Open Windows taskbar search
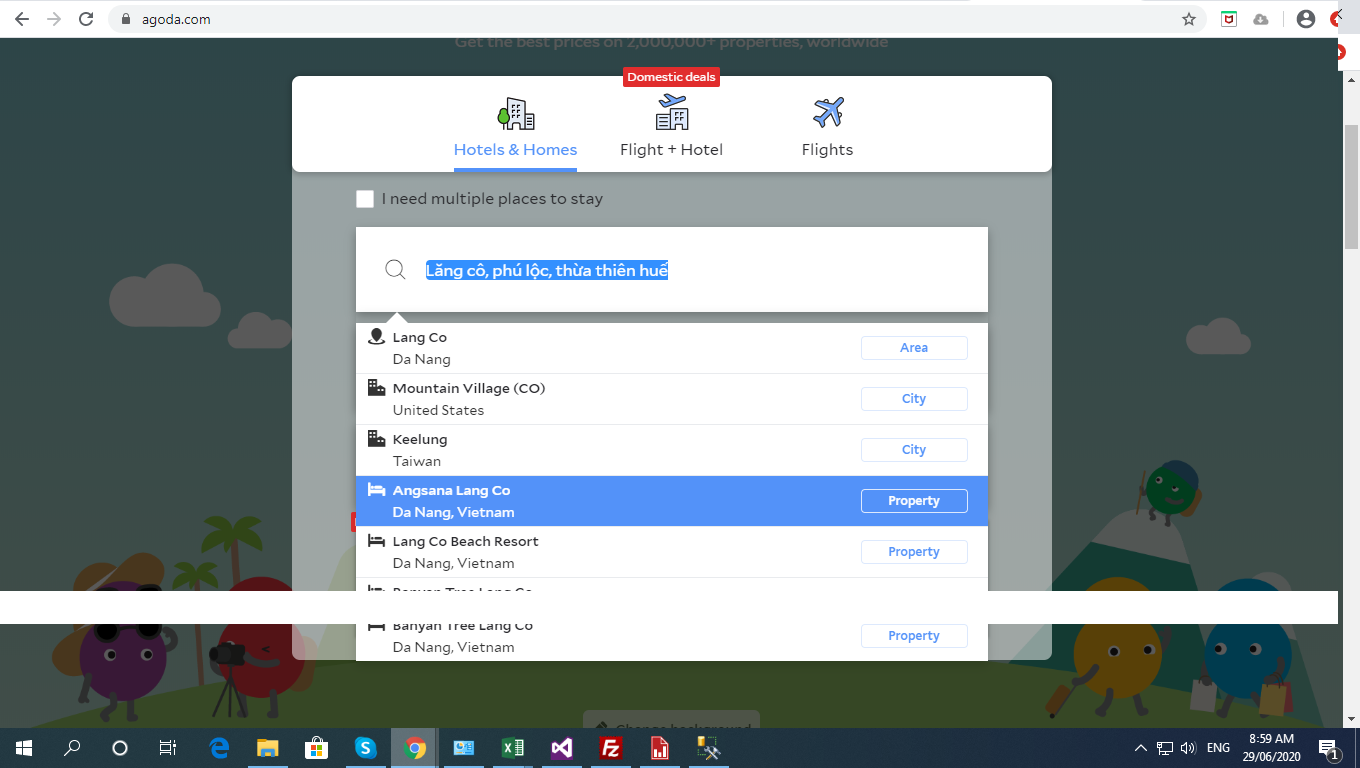Screen dimensions: 1360x768 [x=72, y=748]
